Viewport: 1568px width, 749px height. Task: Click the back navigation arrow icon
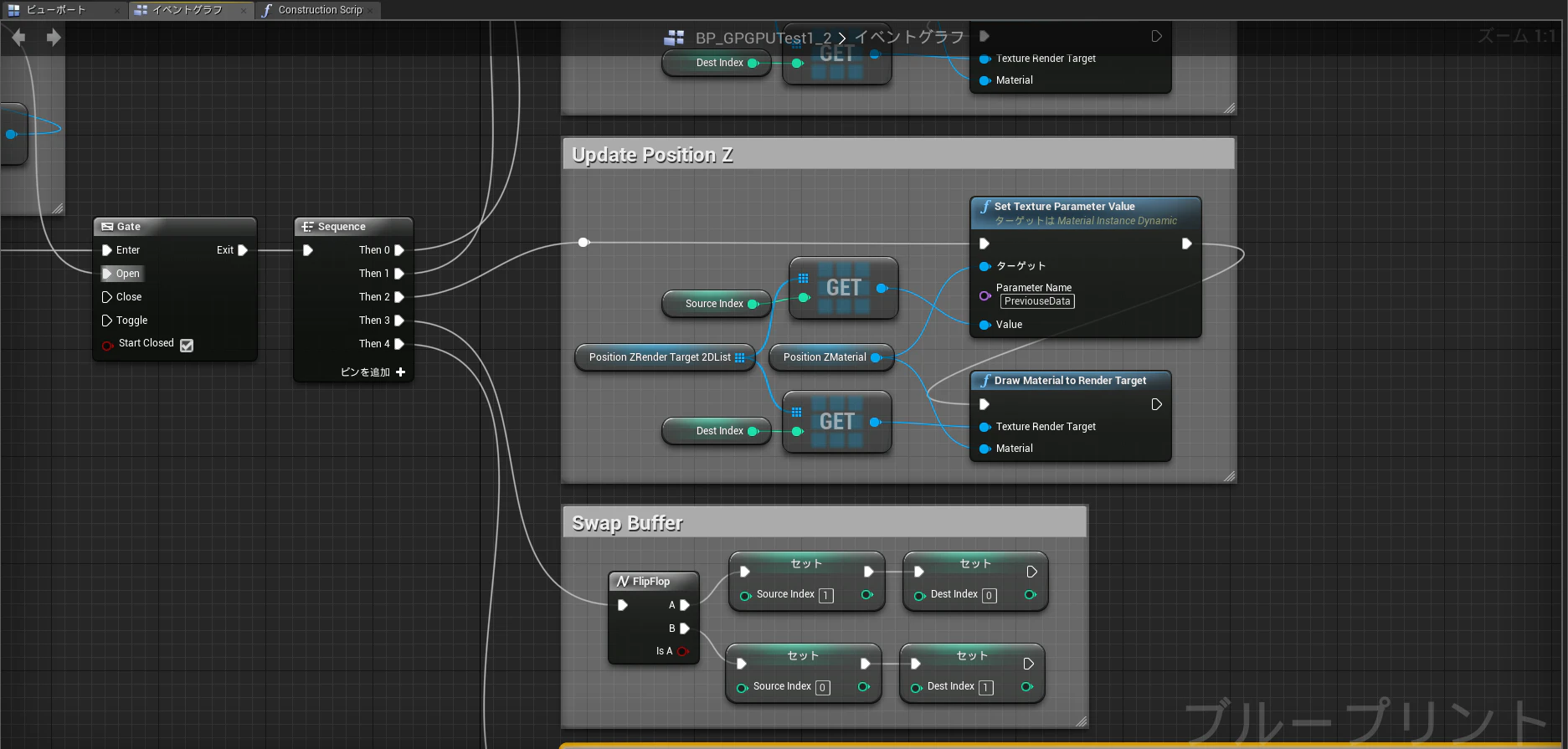click(18, 38)
